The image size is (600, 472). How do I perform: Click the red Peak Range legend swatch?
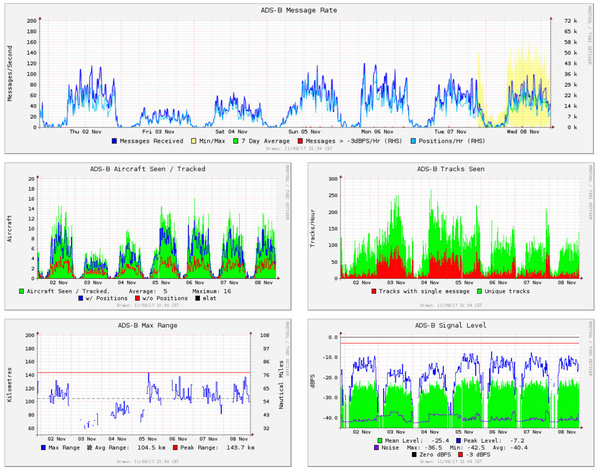[x=175, y=448]
